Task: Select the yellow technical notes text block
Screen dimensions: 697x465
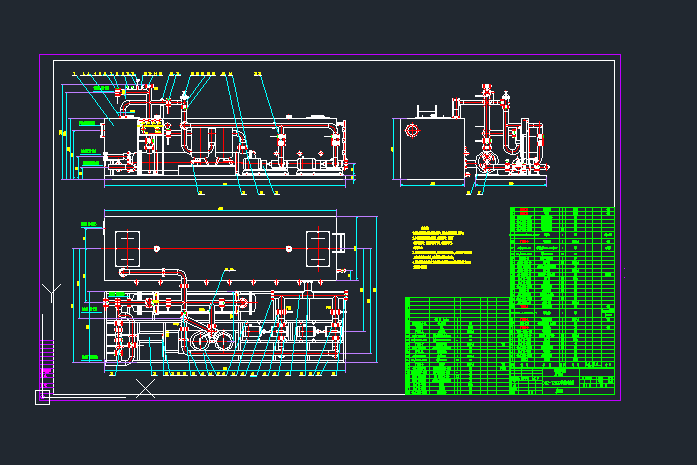Action: [x=442, y=251]
